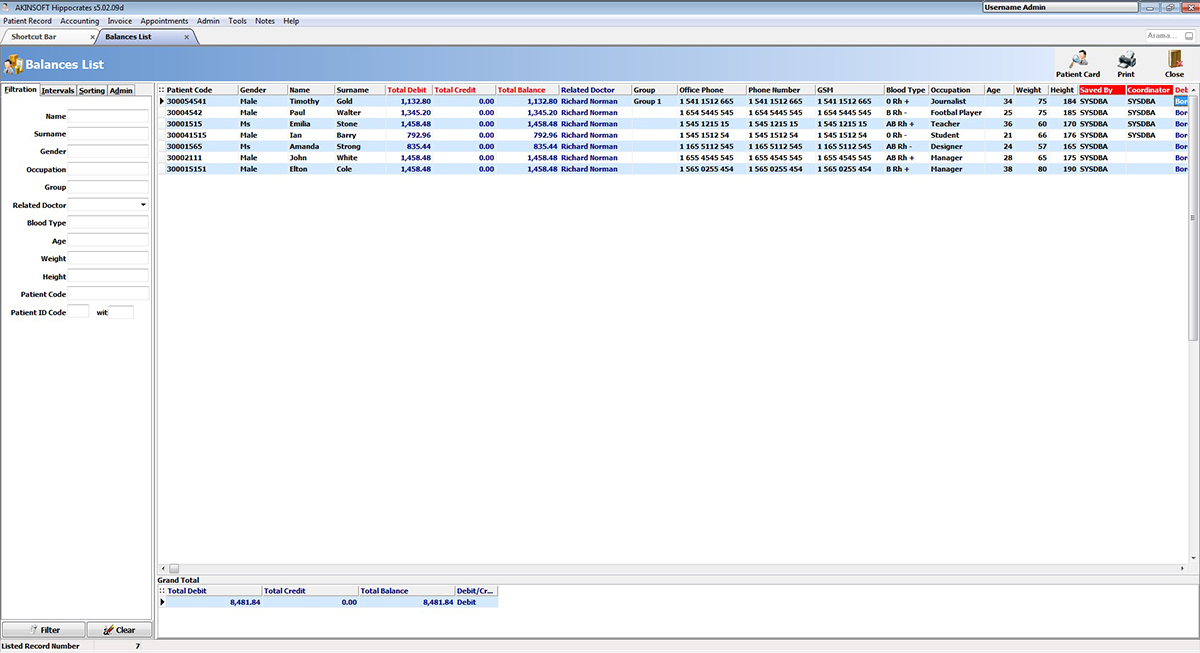Click the grid options icon beside Patient Code

coord(161,90)
